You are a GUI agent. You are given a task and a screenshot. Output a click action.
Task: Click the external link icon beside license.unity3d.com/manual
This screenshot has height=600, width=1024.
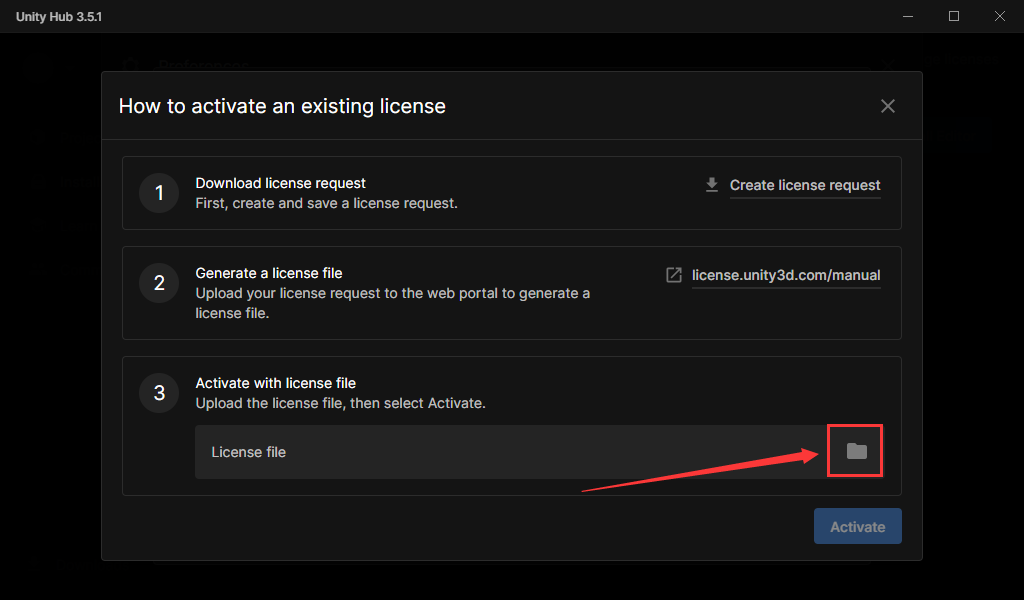(673, 275)
